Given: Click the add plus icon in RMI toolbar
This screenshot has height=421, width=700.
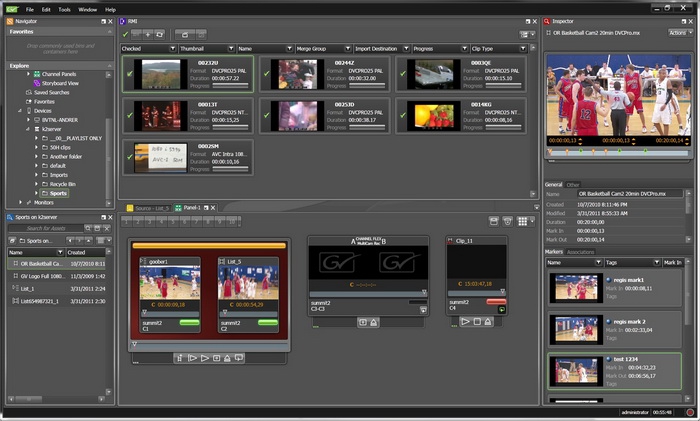Looking at the screenshot, I should (147, 34).
